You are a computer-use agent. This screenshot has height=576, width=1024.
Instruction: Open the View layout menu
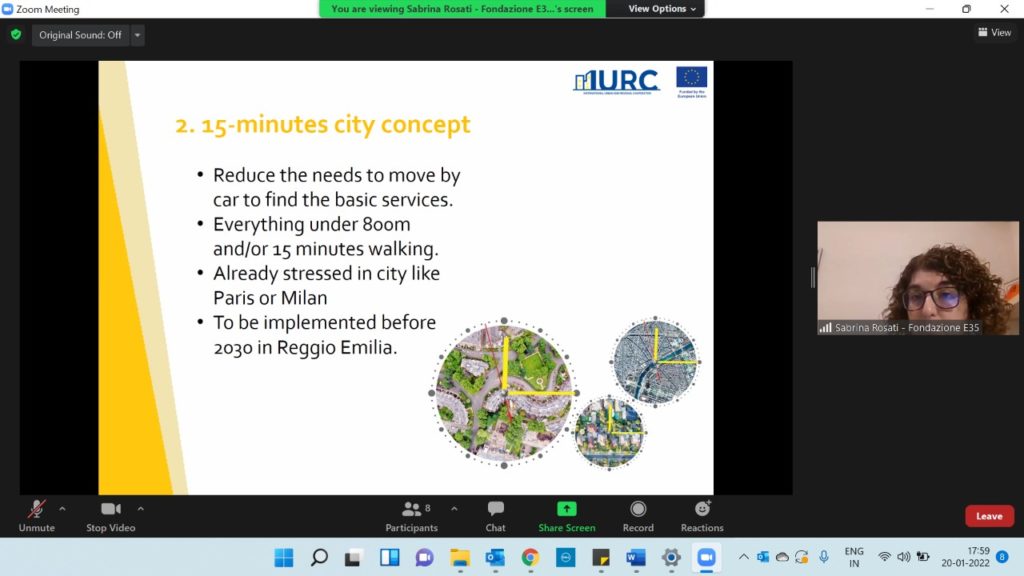point(994,33)
